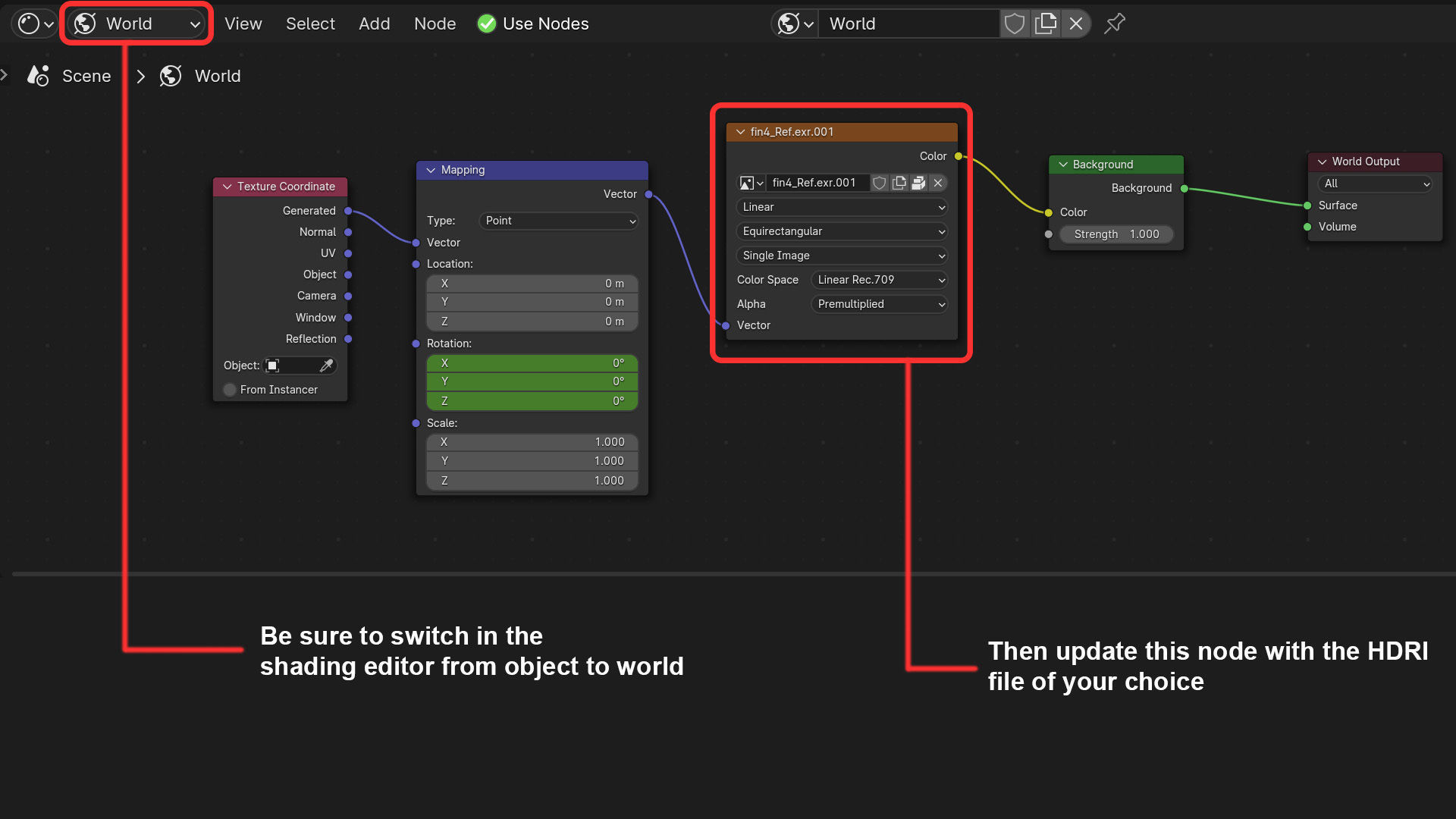
Task: Open the Node menu
Action: tap(435, 24)
